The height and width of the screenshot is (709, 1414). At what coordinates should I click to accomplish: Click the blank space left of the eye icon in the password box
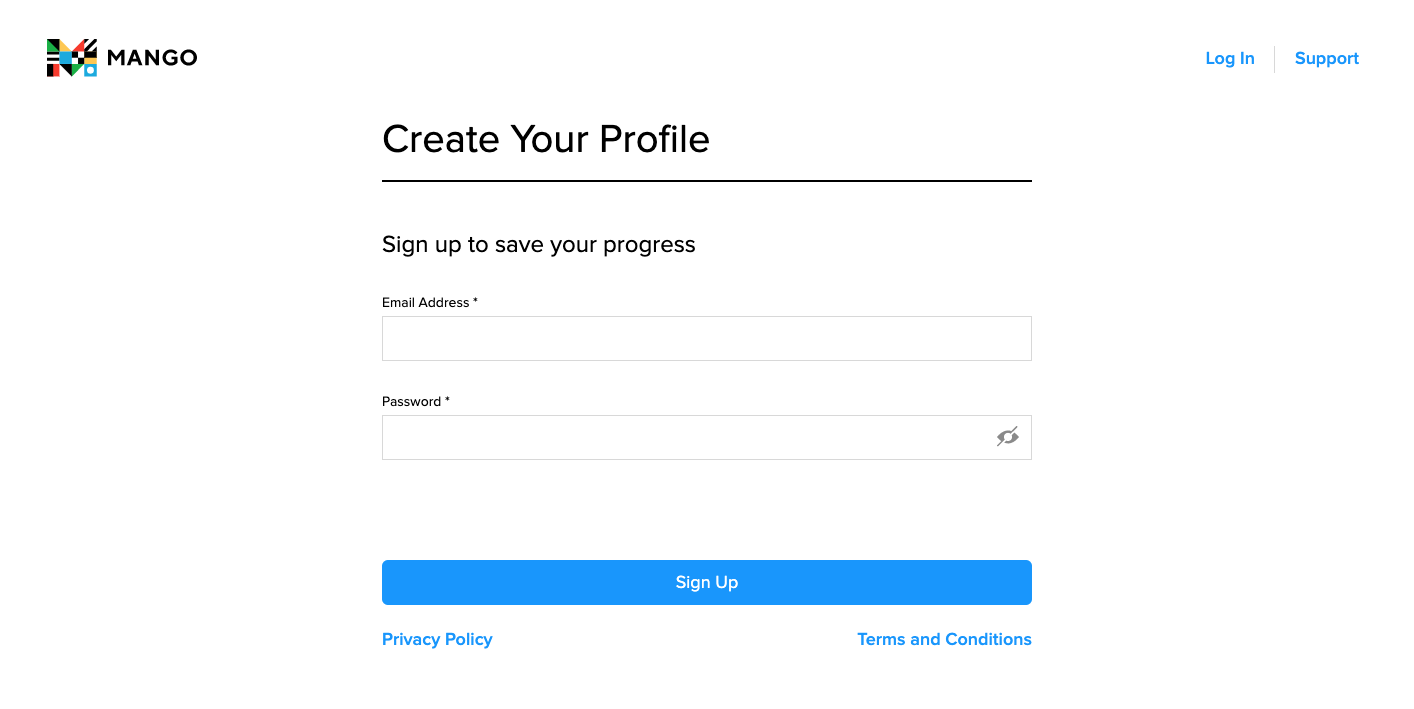click(690, 437)
